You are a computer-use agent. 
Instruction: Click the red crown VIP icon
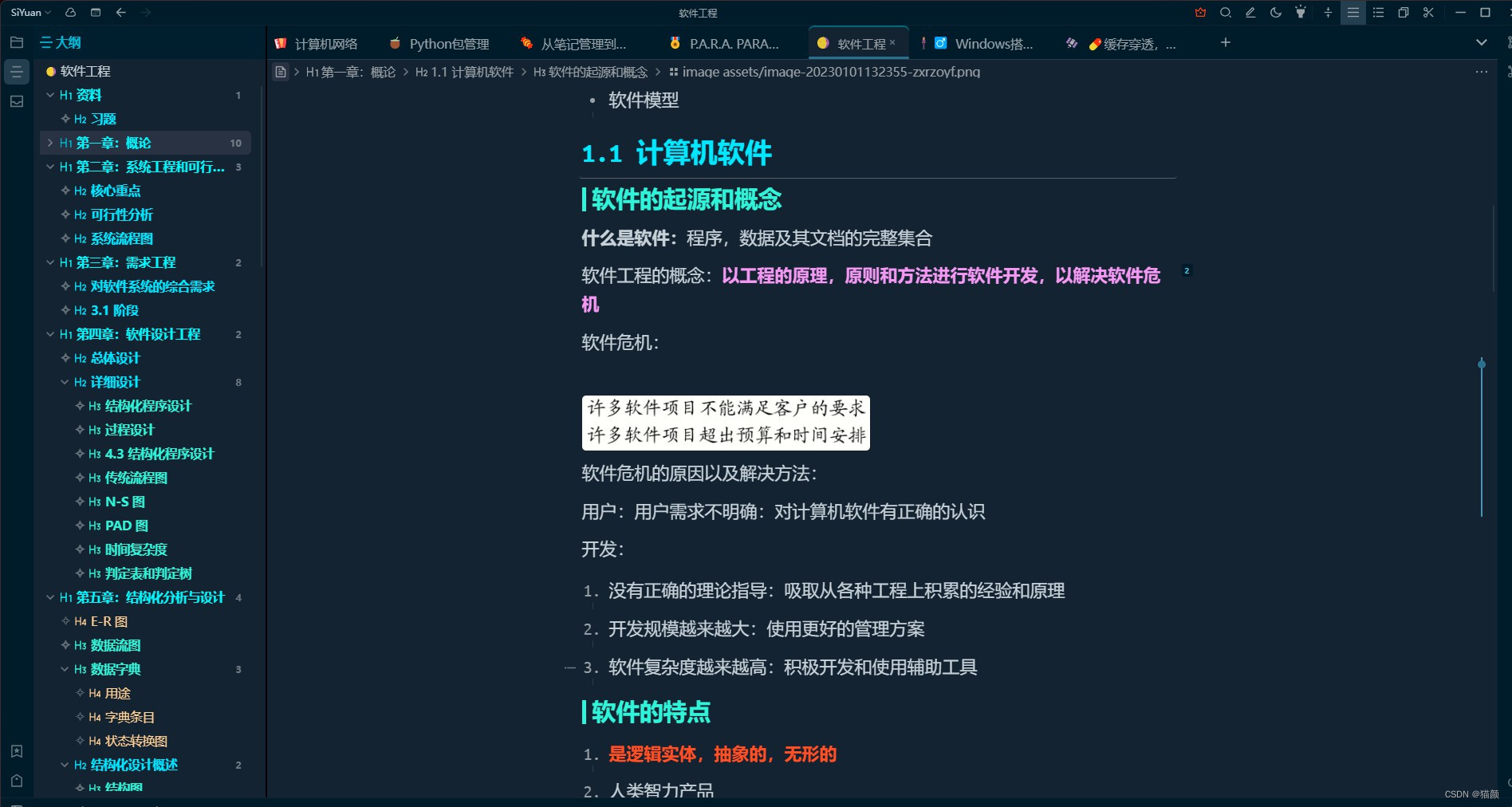1200,12
